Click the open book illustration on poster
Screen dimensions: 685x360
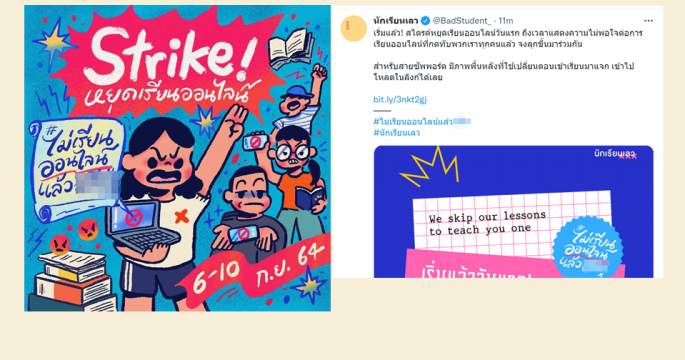click(x=291, y=48)
